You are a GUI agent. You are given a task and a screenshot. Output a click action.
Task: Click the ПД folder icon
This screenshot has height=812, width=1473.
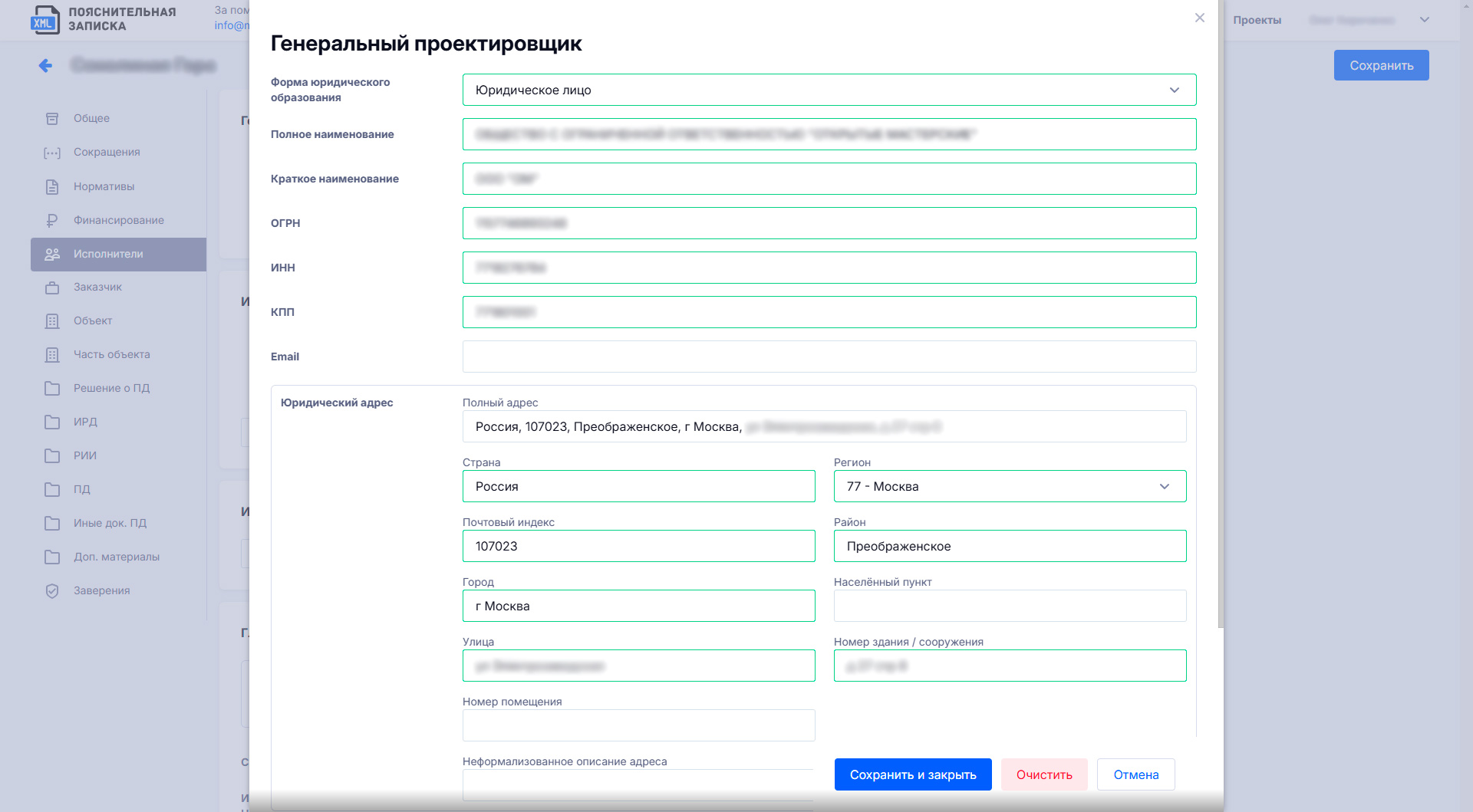click(x=52, y=490)
